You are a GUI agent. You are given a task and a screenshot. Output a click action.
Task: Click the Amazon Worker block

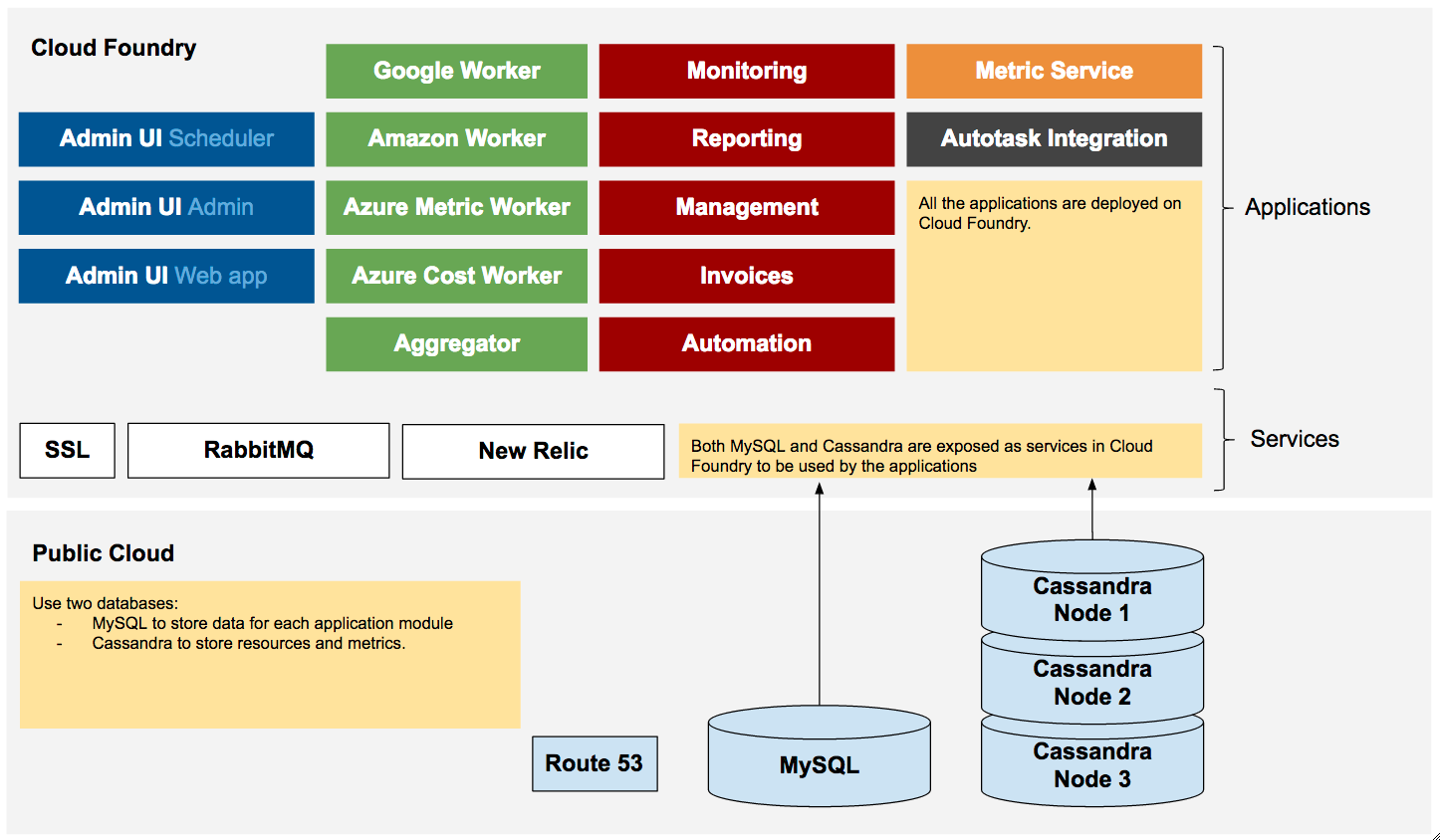pyautogui.click(x=456, y=138)
